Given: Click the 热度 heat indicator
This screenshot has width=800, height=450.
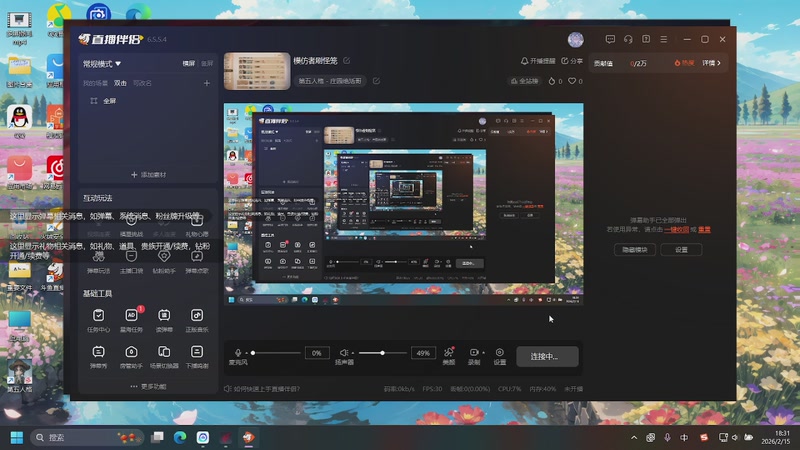Looking at the screenshot, I should click(x=684, y=63).
